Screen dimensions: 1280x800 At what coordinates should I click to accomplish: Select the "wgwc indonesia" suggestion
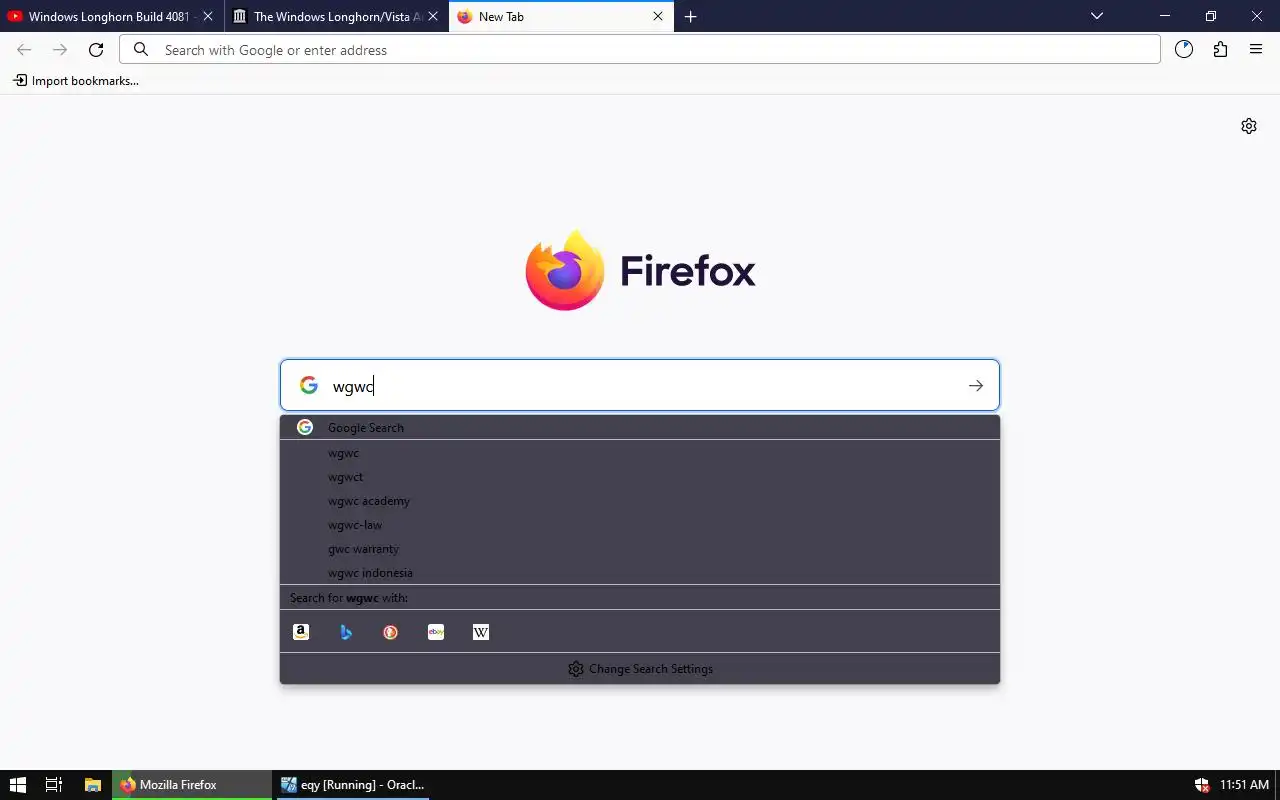tap(640, 573)
